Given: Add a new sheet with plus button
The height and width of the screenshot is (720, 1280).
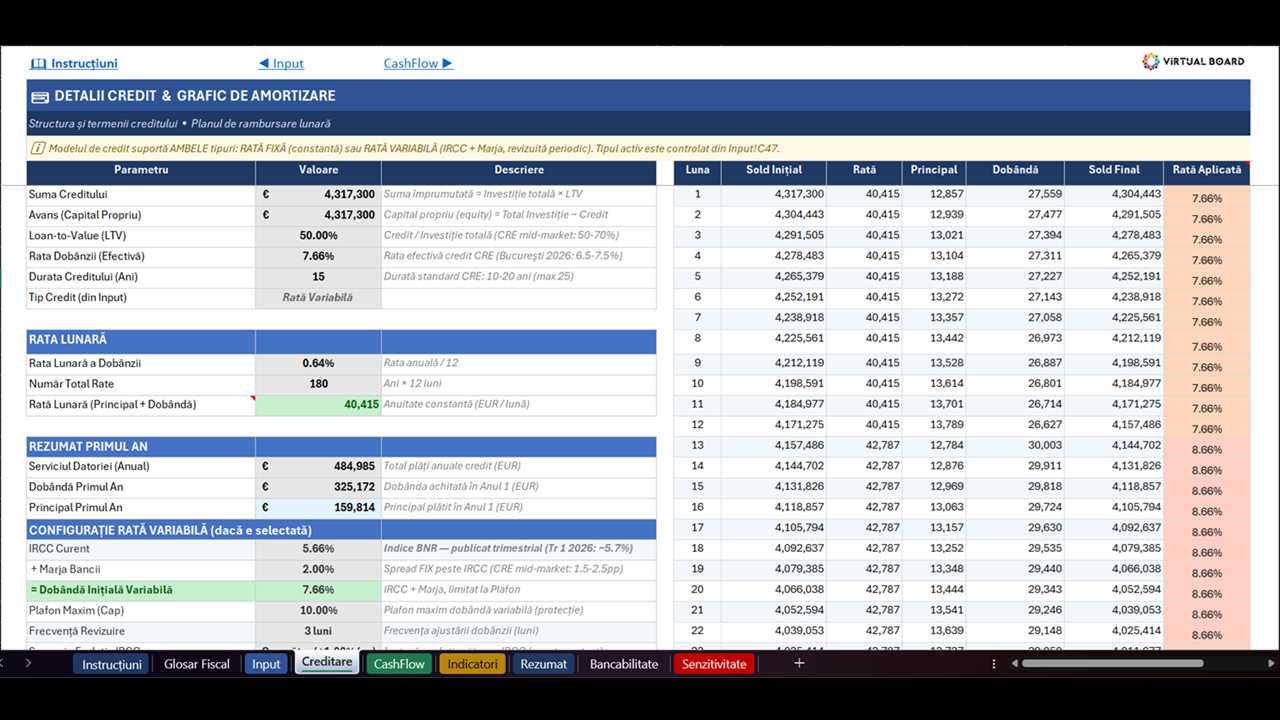Looking at the screenshot, I should coord(799,663).
